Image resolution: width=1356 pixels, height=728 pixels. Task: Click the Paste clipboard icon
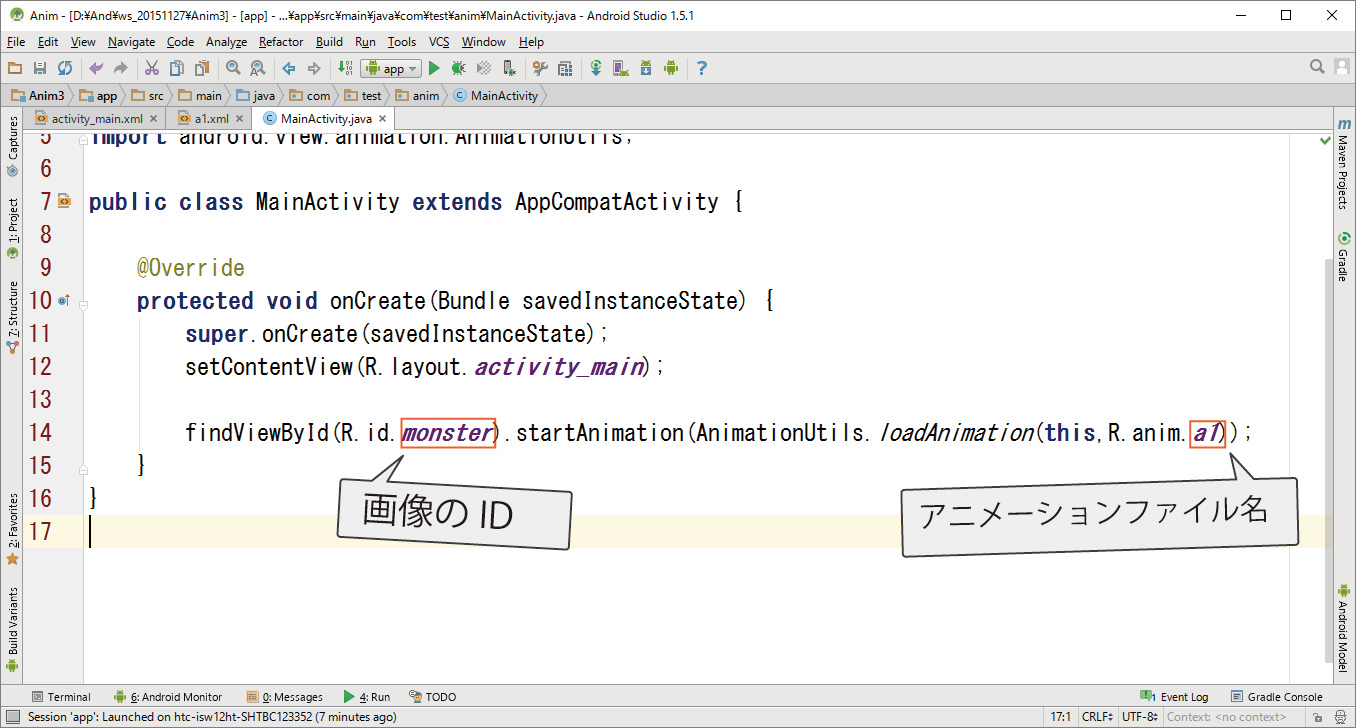202,68
